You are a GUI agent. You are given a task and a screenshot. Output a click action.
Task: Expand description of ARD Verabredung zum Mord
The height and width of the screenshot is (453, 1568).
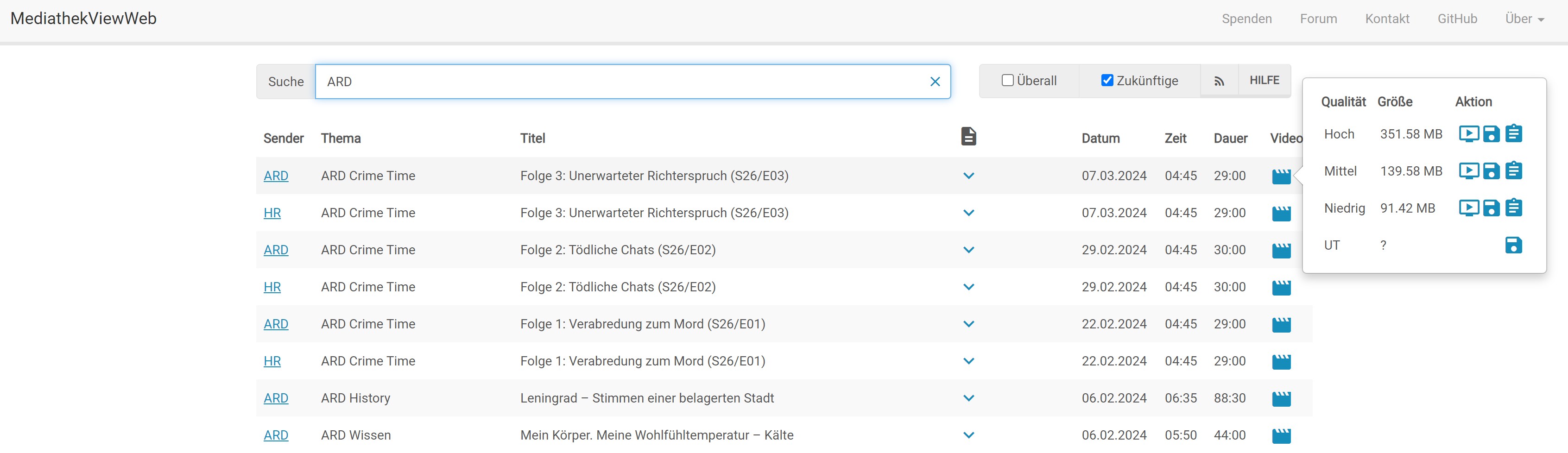pyautogui.click(x=968, y=325)
